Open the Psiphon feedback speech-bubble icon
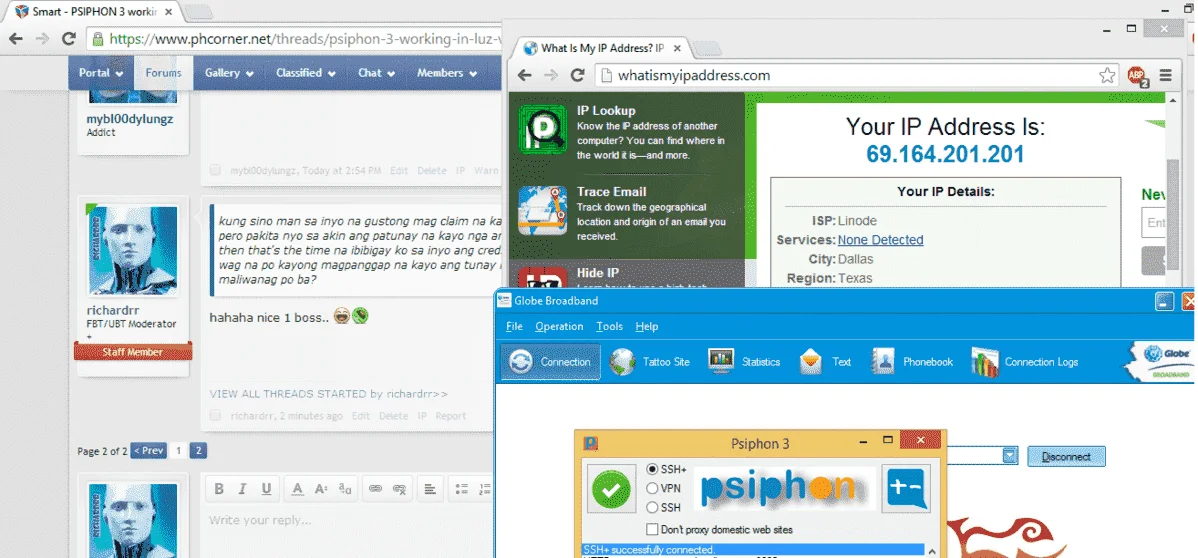Viewport: 1198px width, 558px height. pos(906,488)
